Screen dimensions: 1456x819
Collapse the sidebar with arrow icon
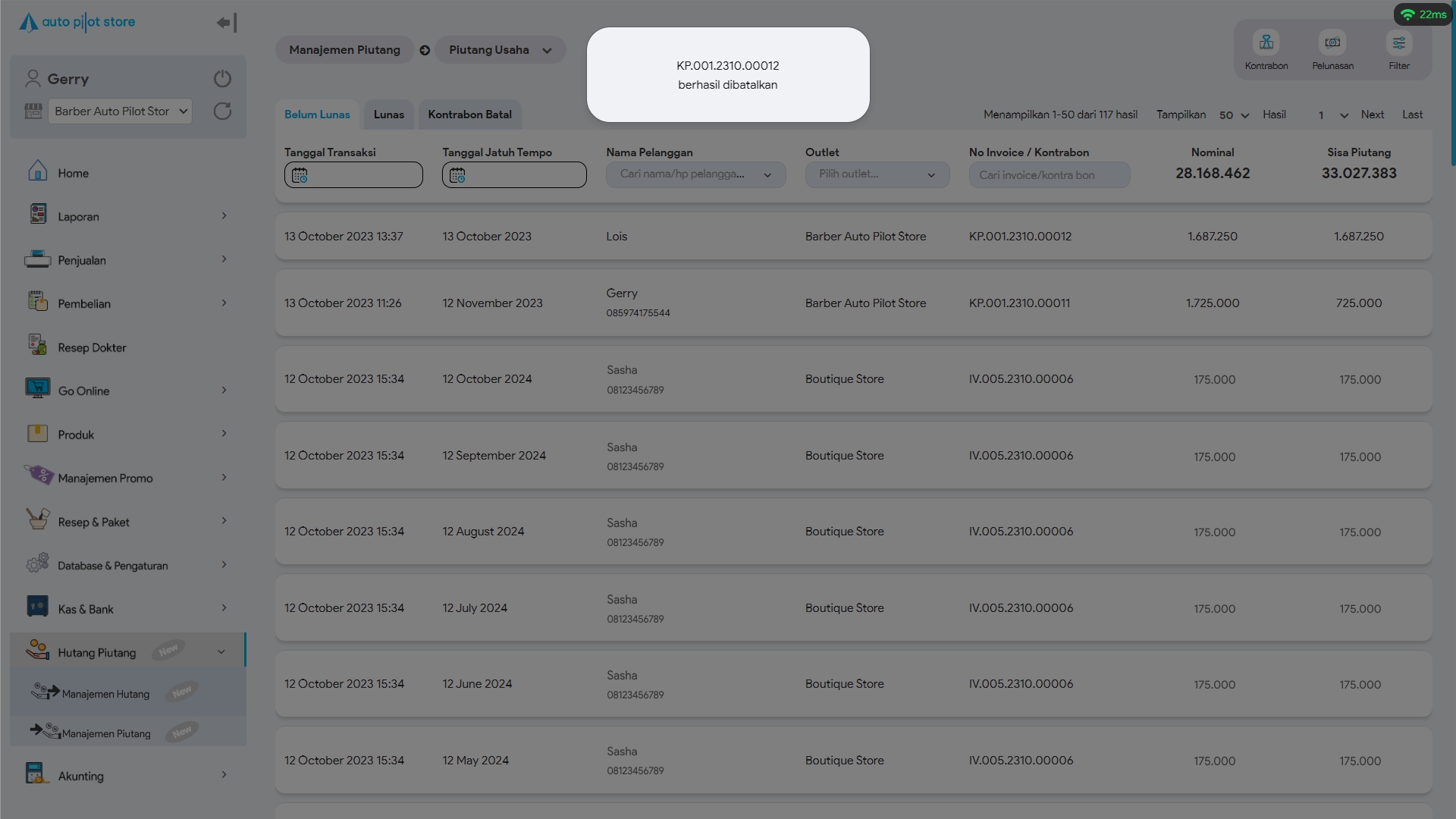tap(226, 23)
